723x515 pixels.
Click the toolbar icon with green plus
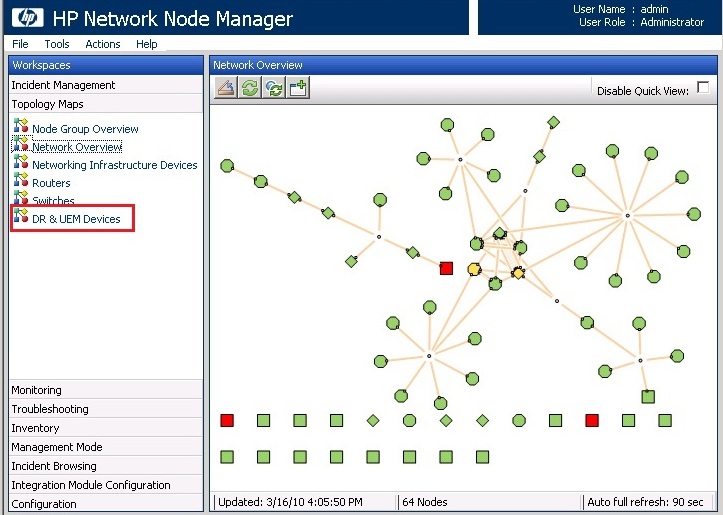pyautogui.click(x=298, y=88)
